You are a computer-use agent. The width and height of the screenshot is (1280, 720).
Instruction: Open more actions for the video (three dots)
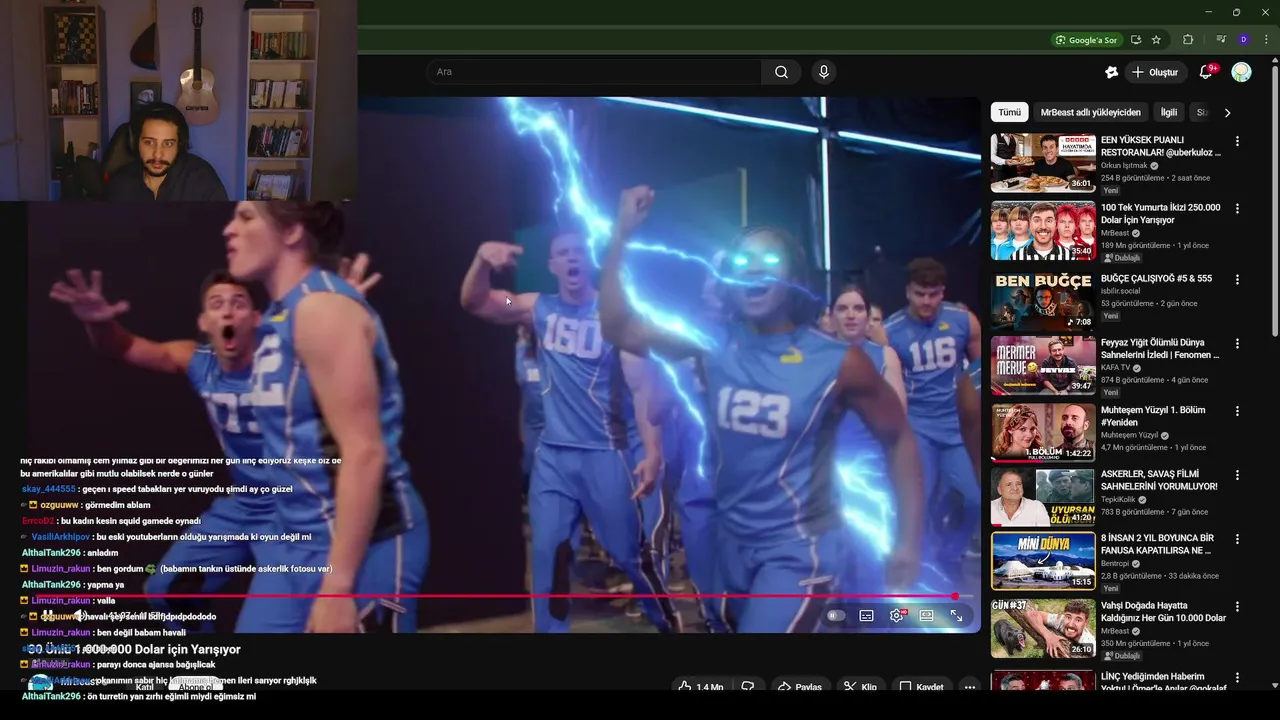coord(969,687)
